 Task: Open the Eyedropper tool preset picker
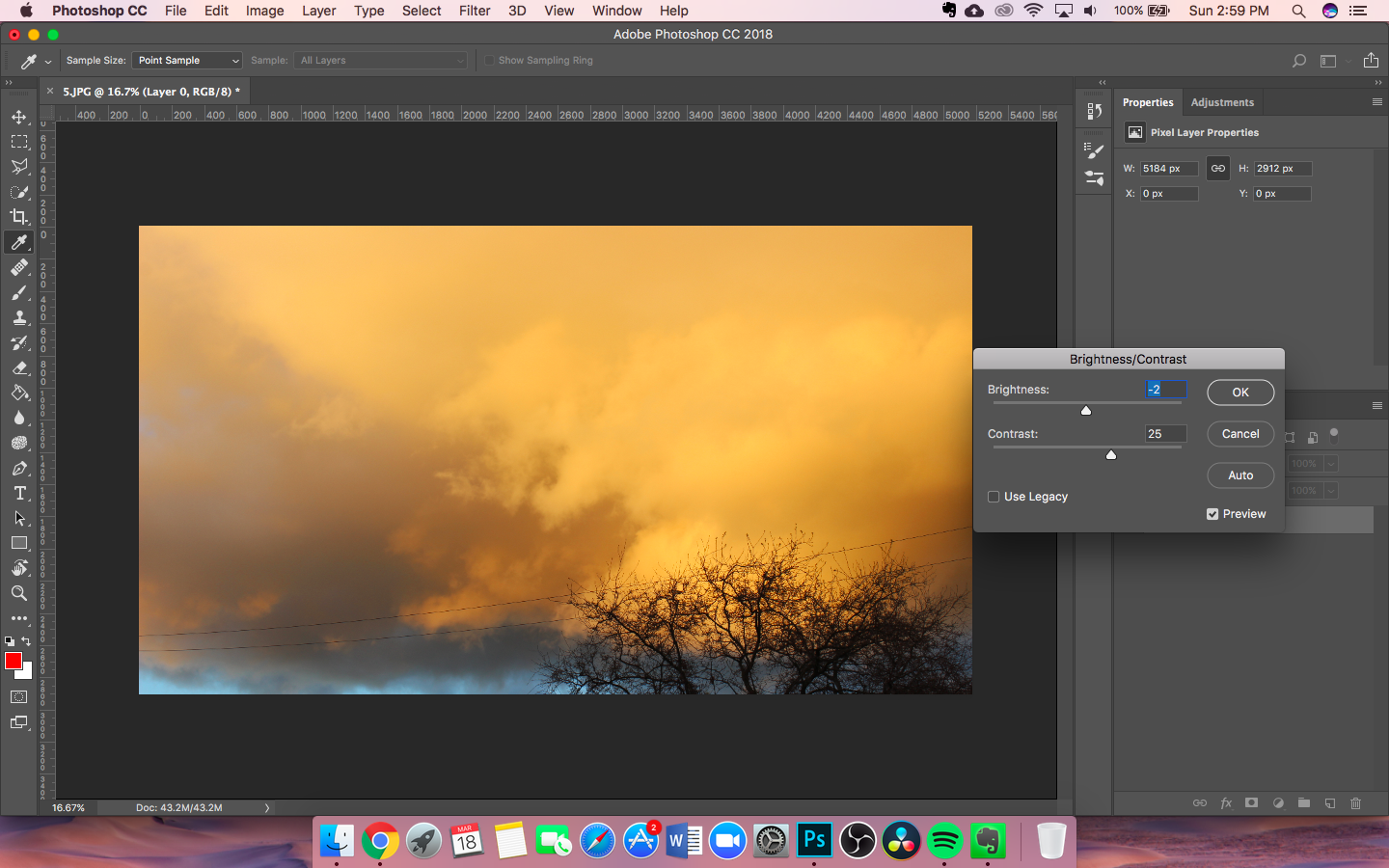pyautogui.click(x=36, y=61)
